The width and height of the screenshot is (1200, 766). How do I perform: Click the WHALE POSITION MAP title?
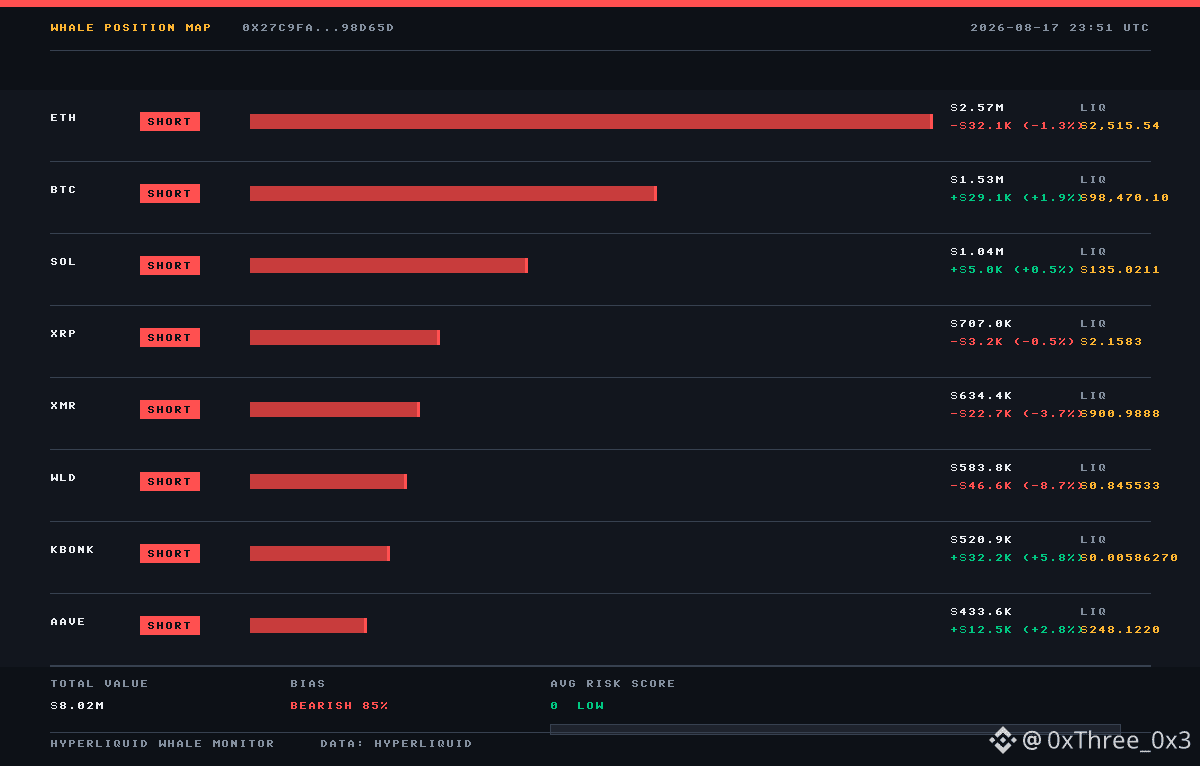tap(131, 28)
